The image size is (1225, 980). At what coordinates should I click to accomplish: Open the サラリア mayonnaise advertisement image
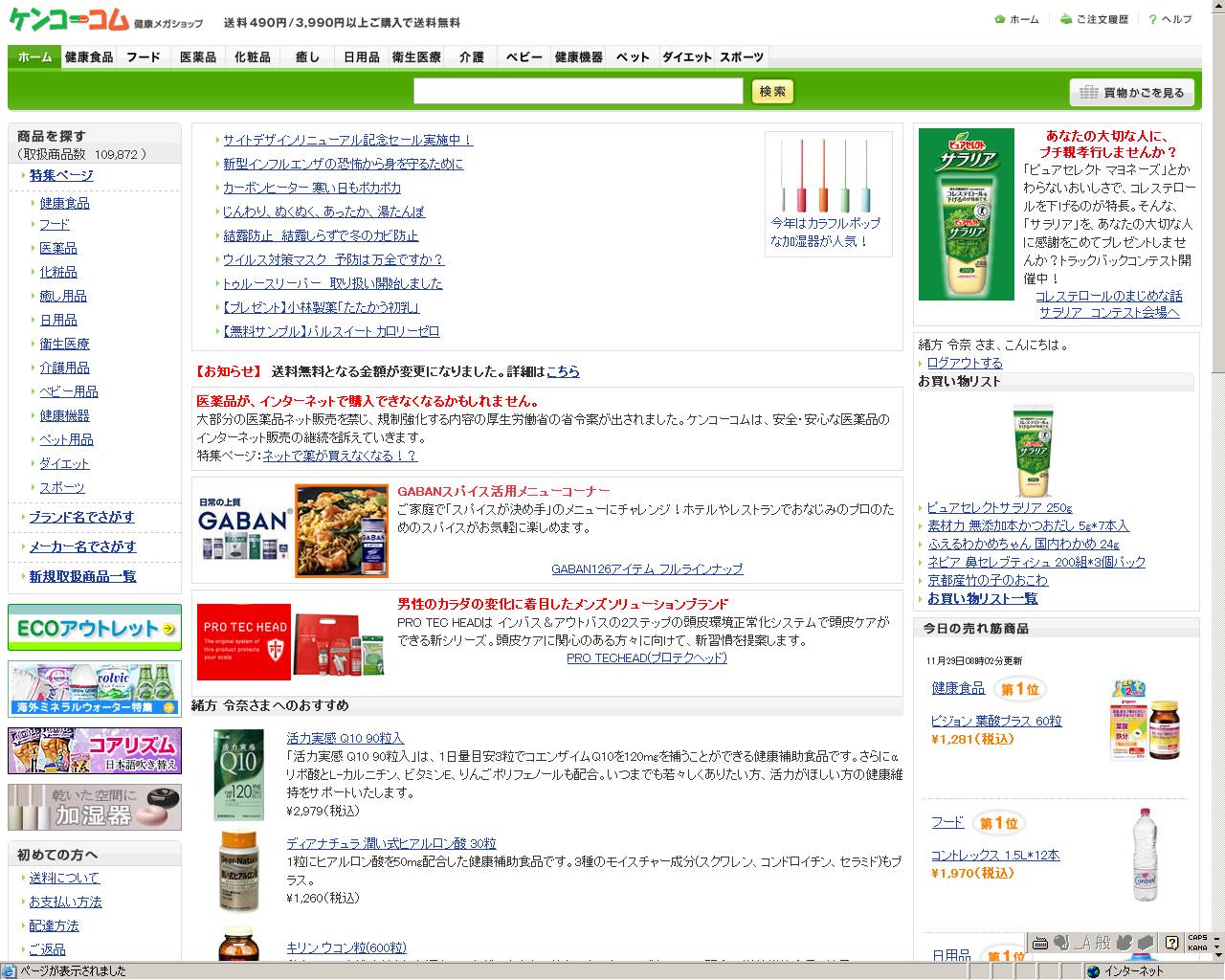(967, 214)
